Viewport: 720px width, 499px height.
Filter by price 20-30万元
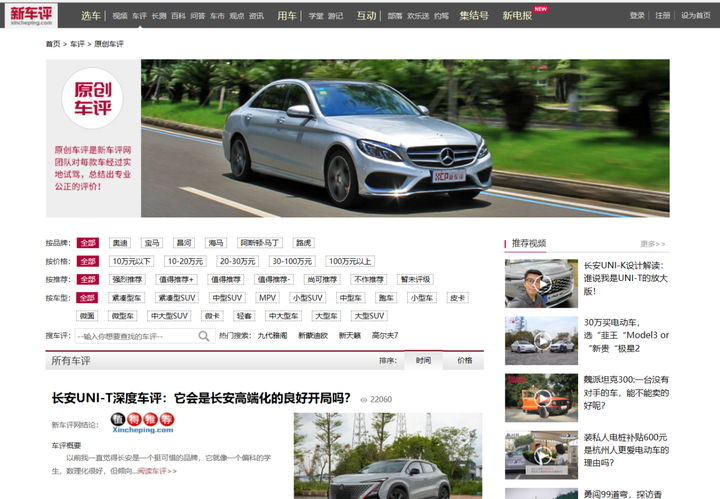(237, 261)
